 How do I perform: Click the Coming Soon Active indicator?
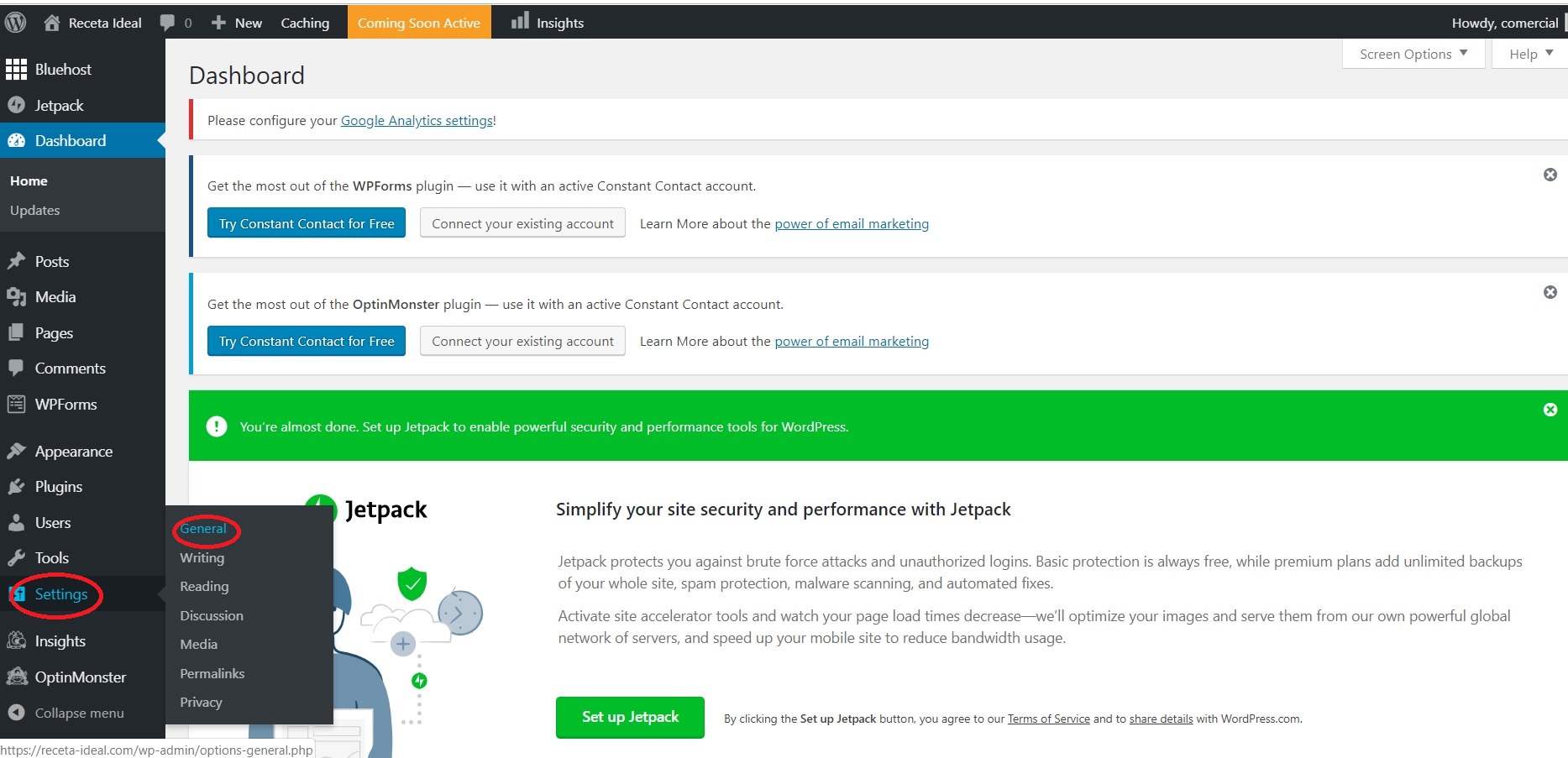[x=419, y=23]
